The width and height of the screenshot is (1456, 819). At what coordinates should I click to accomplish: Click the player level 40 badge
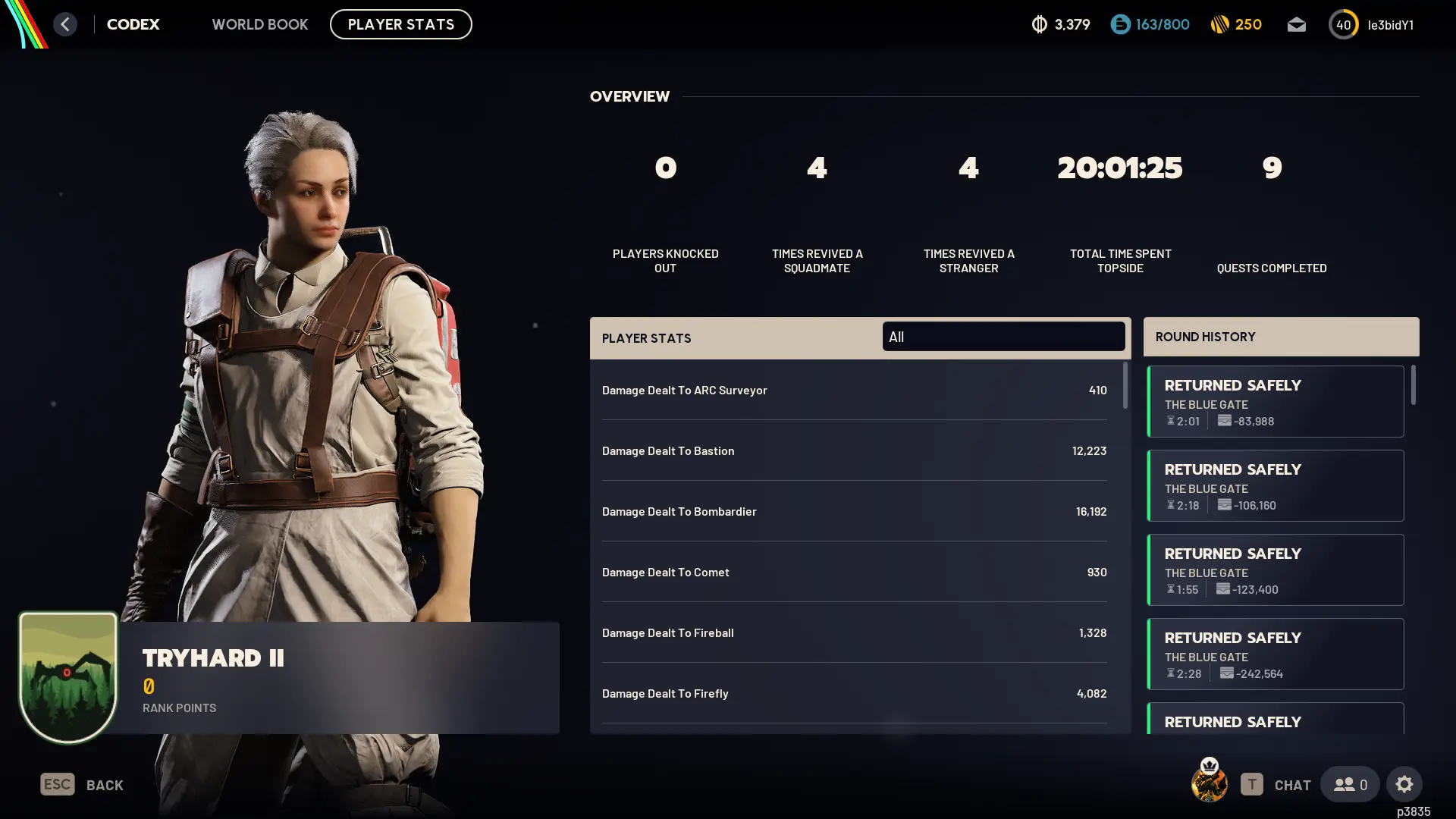click(1343, 24)
